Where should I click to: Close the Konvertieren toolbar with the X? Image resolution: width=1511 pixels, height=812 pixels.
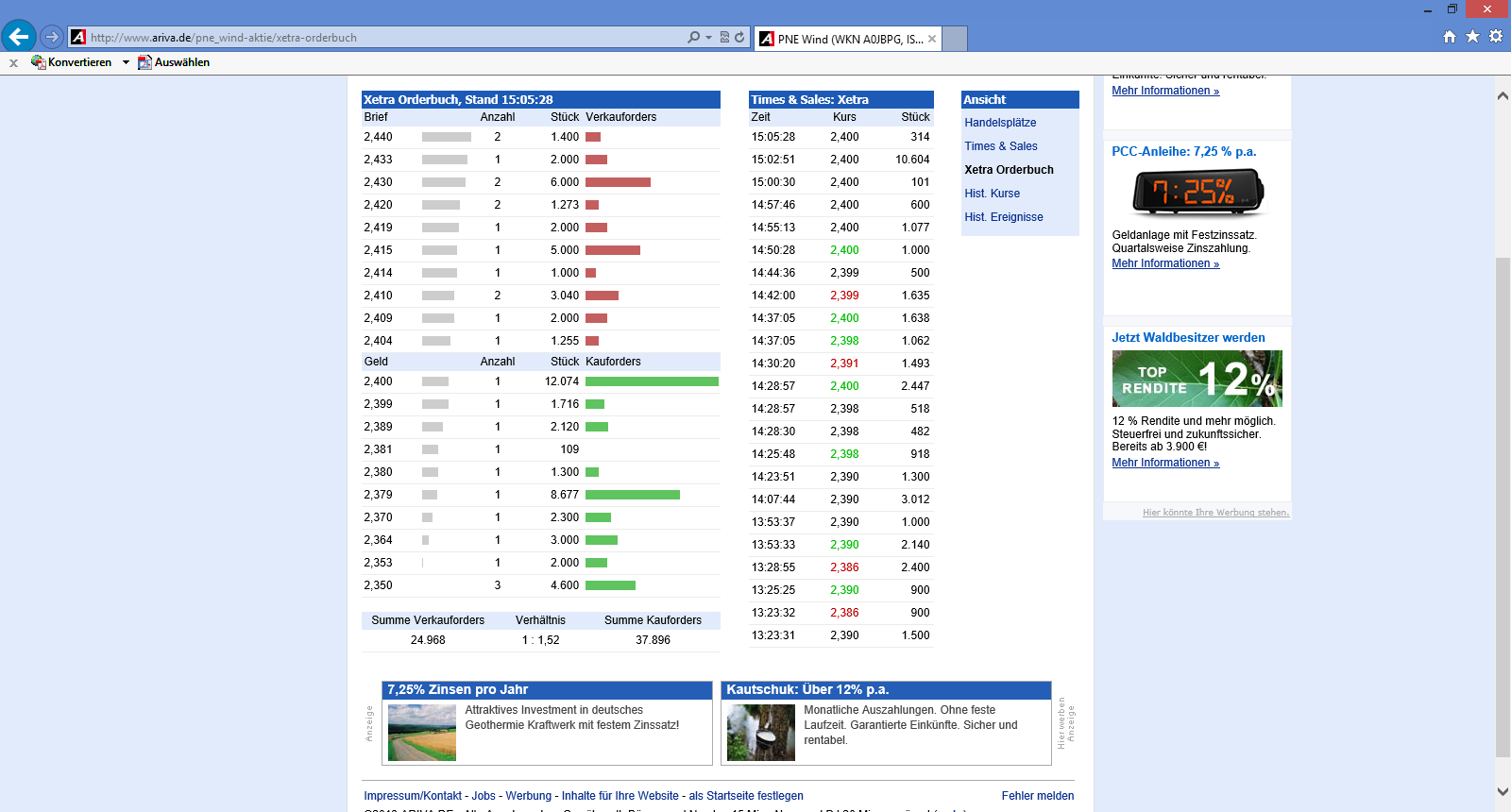[13, 63]
